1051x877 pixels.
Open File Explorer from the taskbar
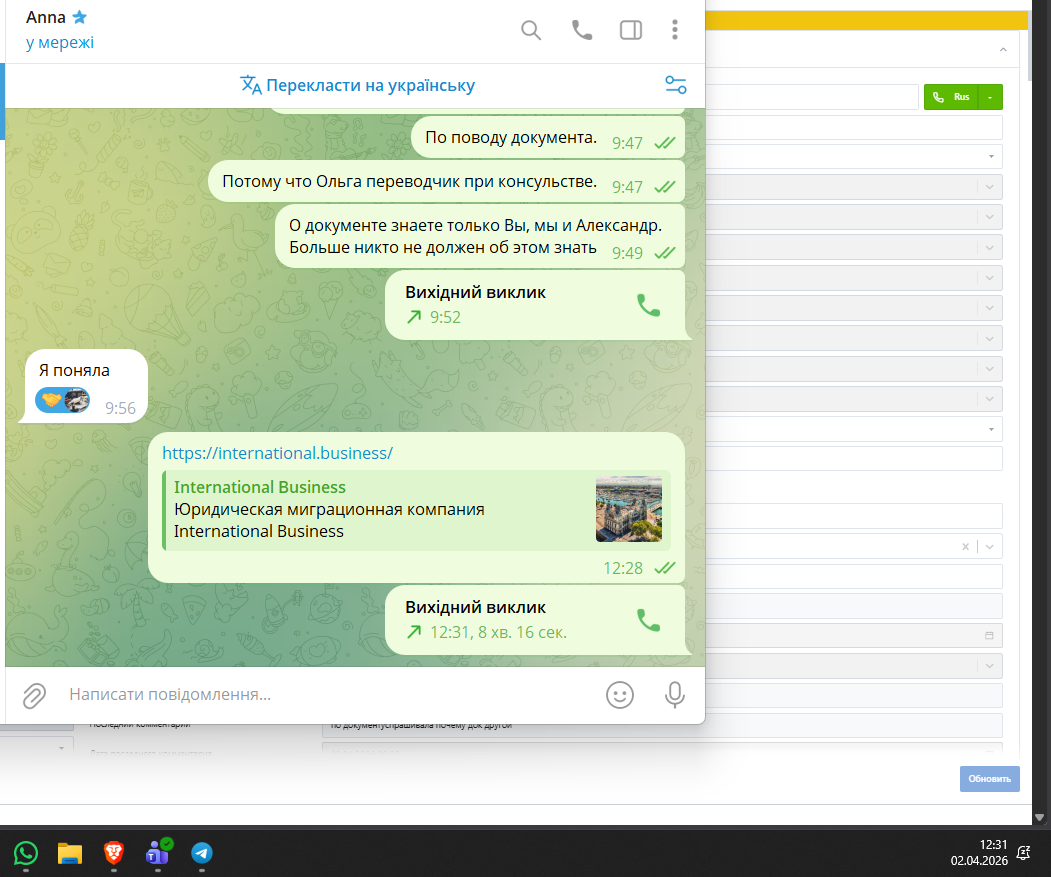pyautogui.click(x=70, y=854)
